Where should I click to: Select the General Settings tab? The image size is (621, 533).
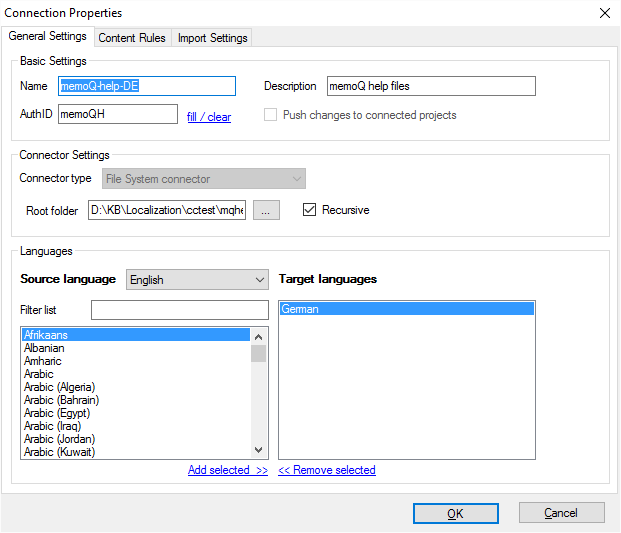(x=47, y=37)
